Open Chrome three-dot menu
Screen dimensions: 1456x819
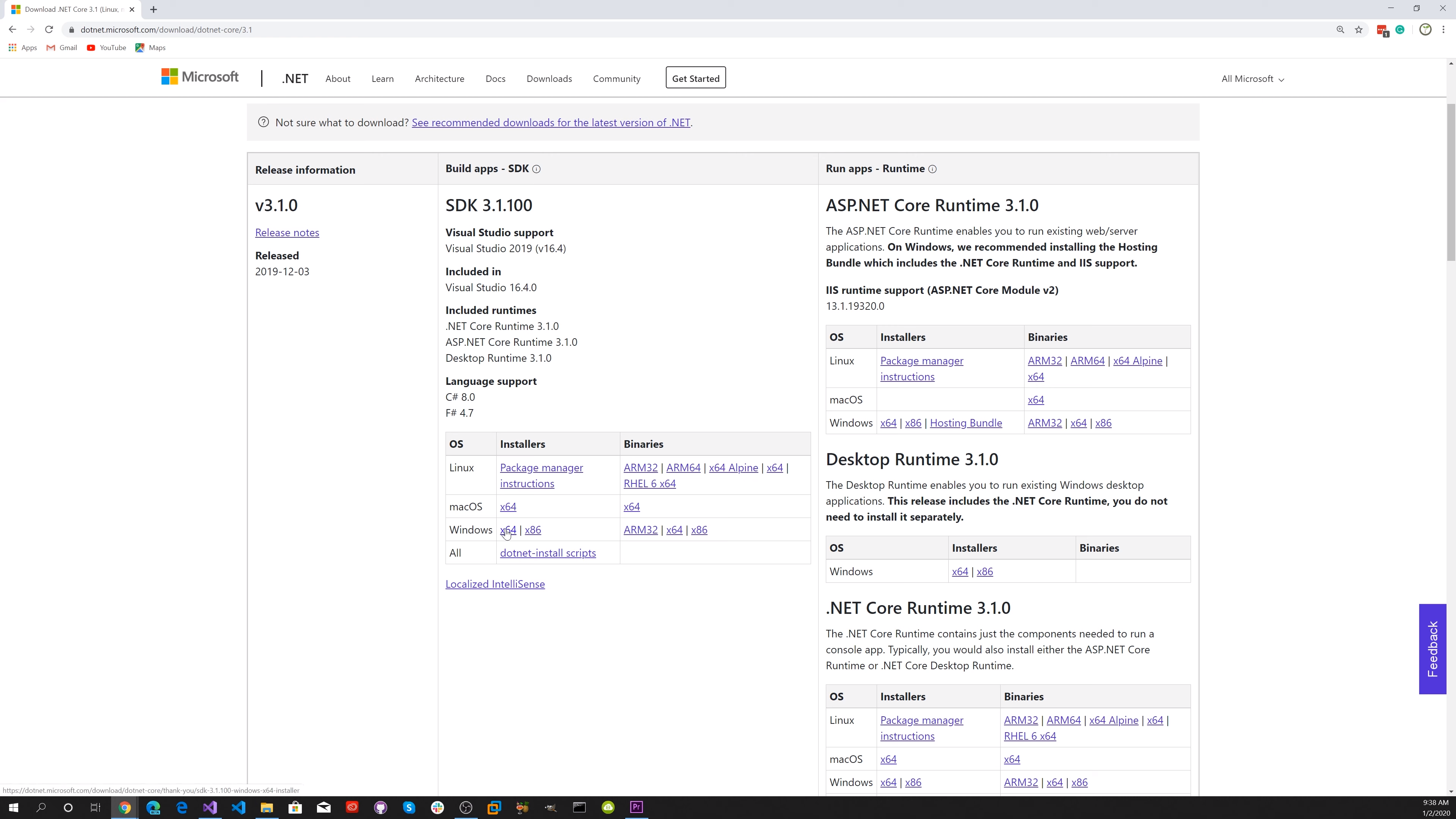pyautogui.click(x=1443, y=30)
